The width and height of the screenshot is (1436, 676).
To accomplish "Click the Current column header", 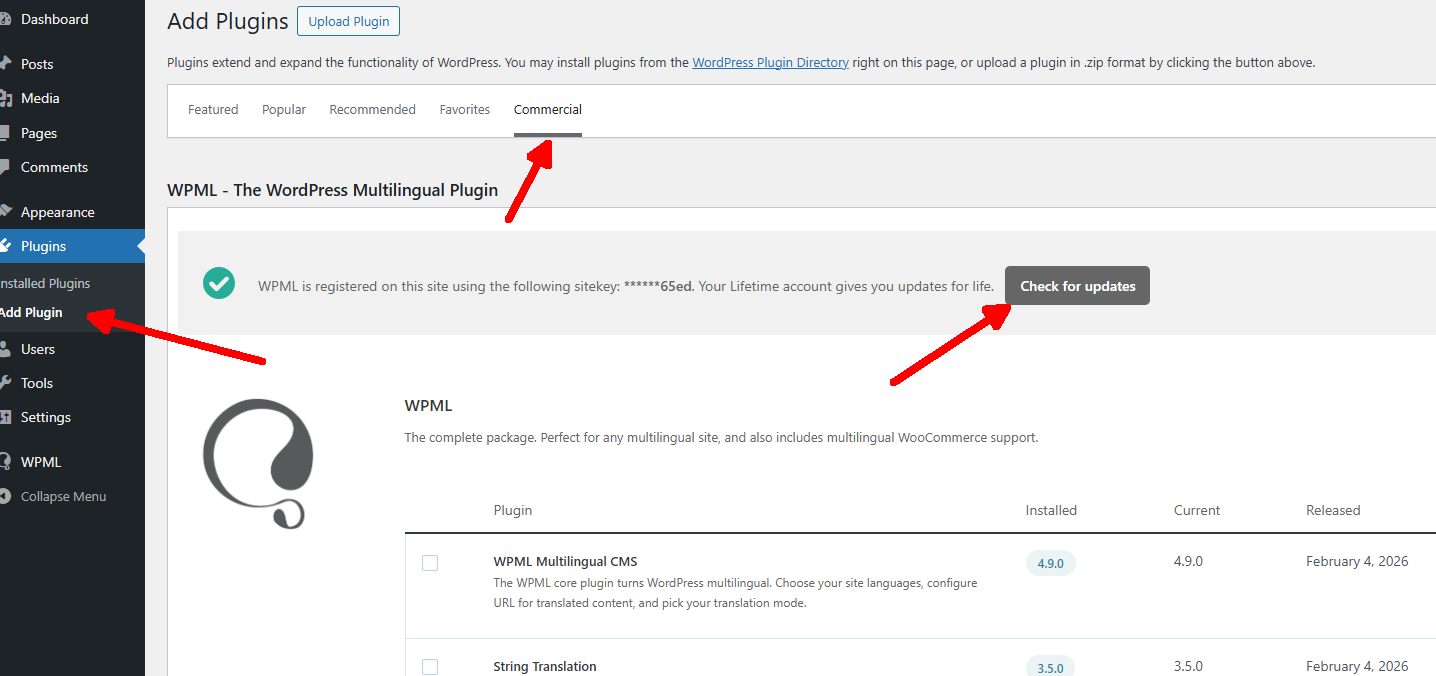I will click(x=1197, y=510).
